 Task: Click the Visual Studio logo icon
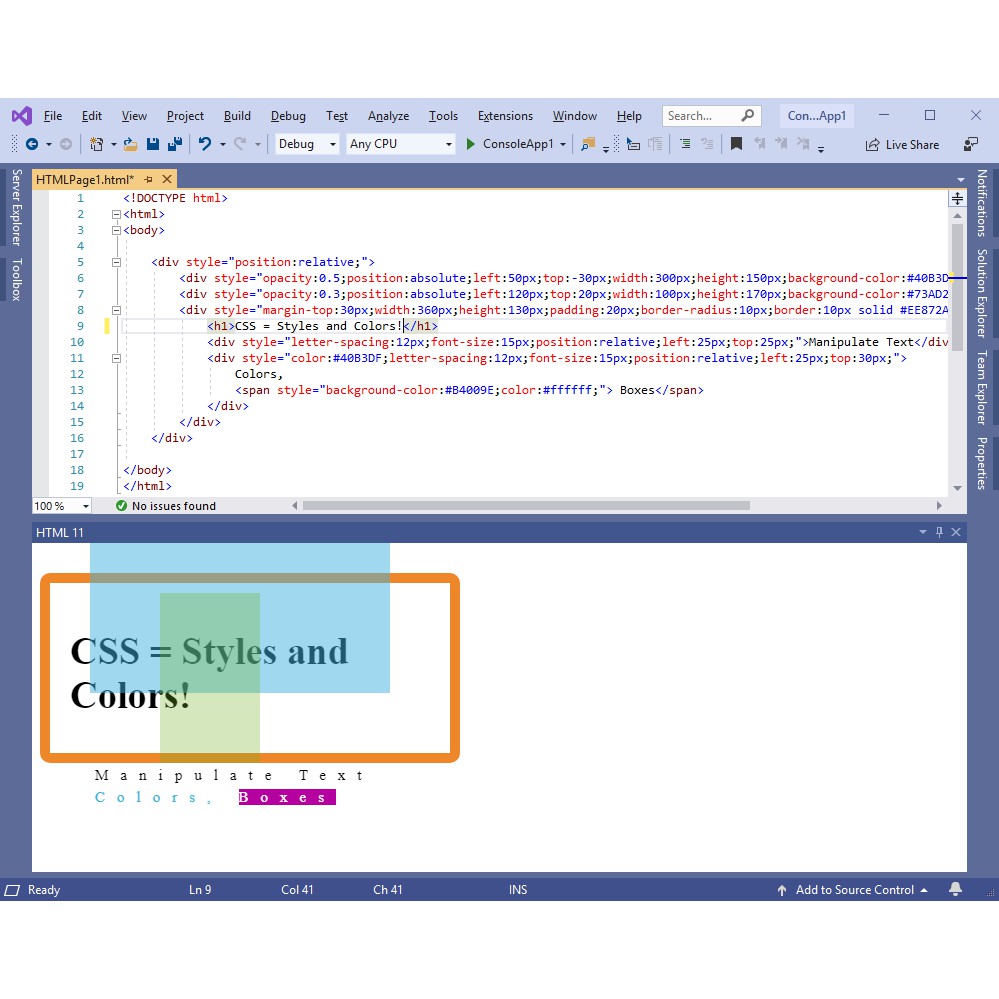pyautogui.click(x=22, y=115)
